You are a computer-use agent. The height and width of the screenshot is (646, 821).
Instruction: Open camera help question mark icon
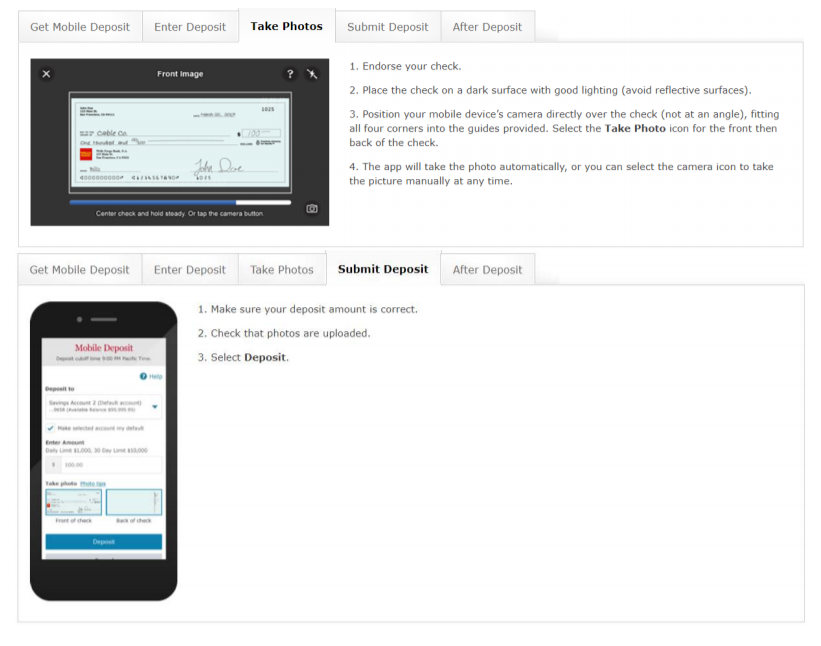click(x=290, y=74)
